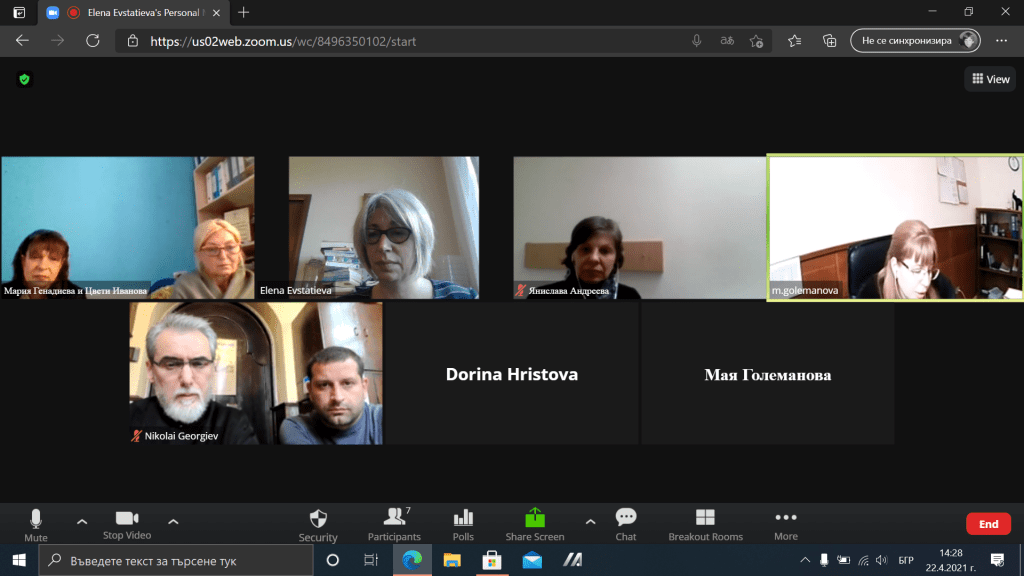The image size is (1024, 576).
Task: Expand audio options arrow beside Mute
Action: tap(82, 521)
